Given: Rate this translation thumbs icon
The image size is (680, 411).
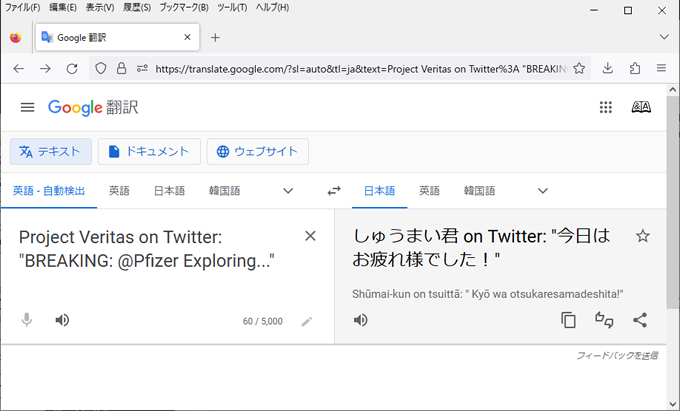Looking at the screenshot, I should tap(604, 320).
